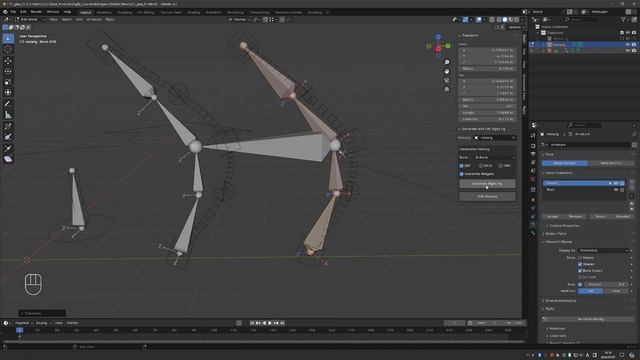Select the Select Box tool
The width and height of the screenshot is (640, 360).
(x=8, y=38)
